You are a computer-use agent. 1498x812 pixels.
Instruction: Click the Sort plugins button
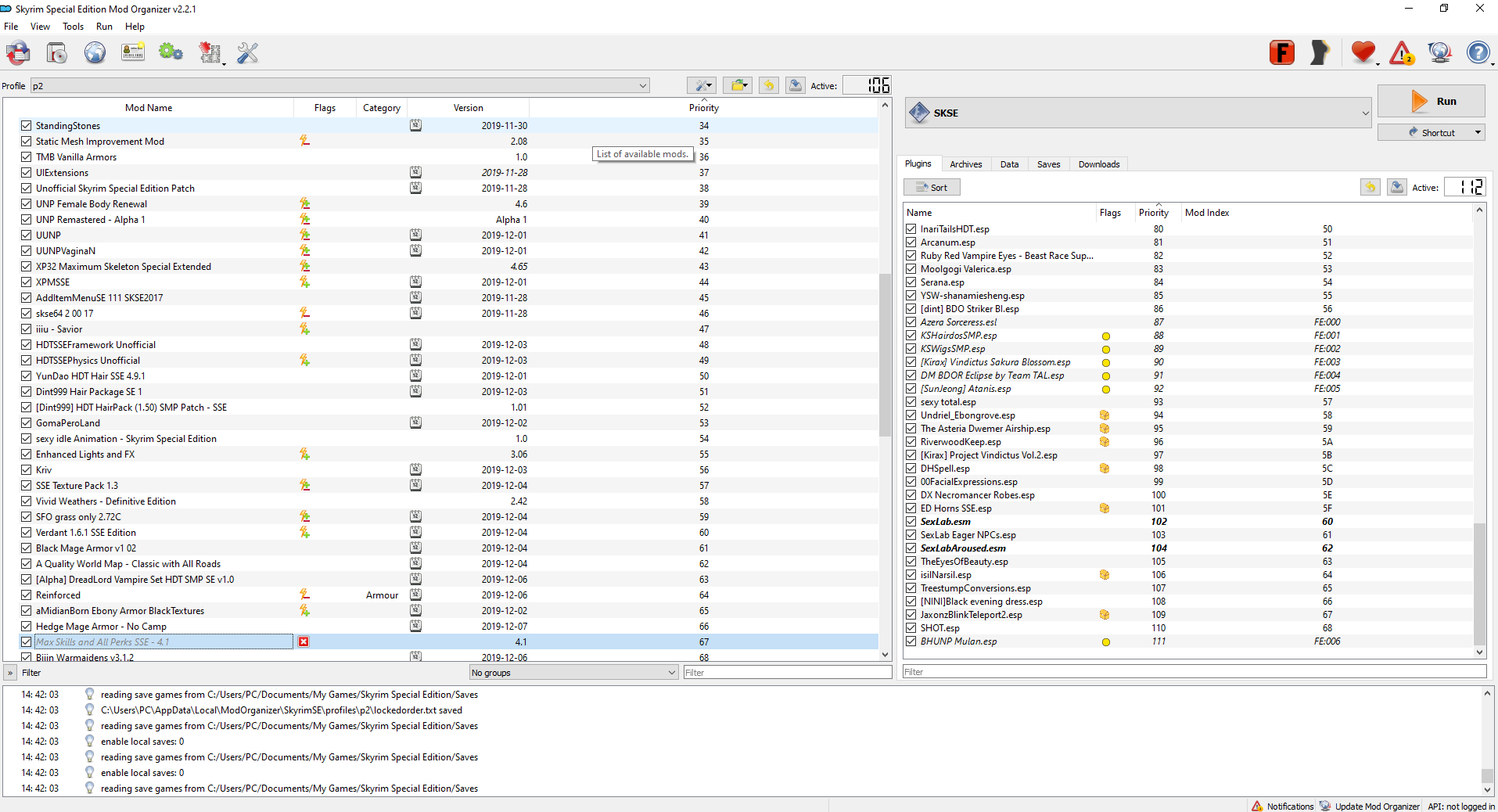932,188
